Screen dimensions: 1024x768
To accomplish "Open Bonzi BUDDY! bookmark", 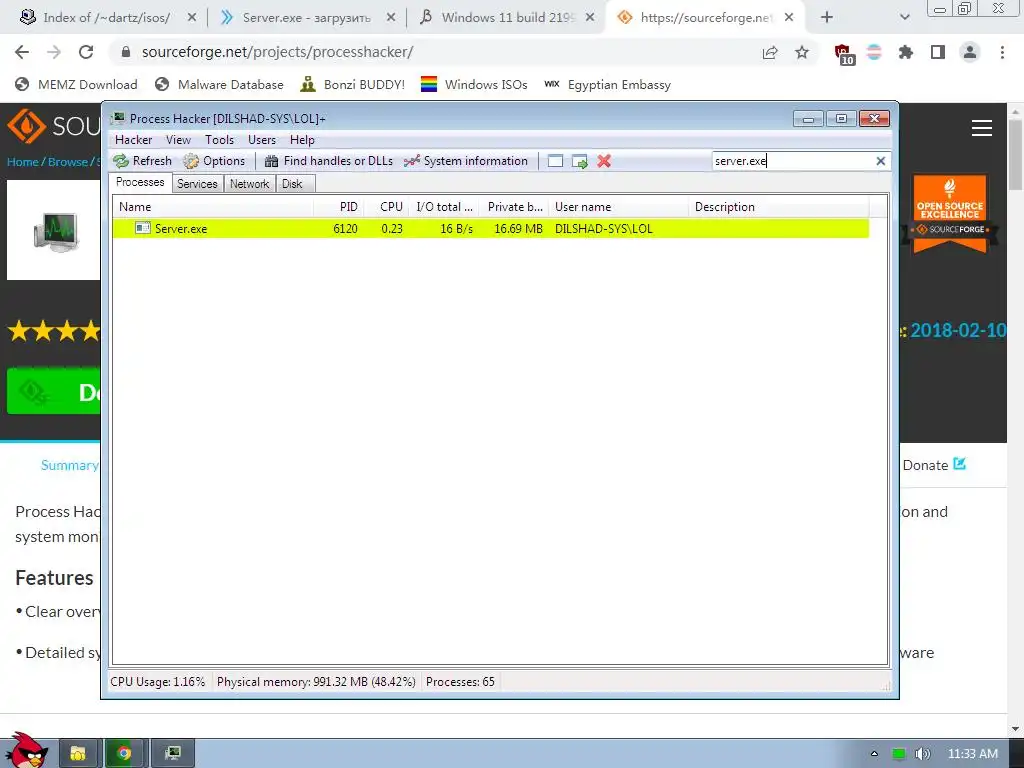I will (353, 85).
